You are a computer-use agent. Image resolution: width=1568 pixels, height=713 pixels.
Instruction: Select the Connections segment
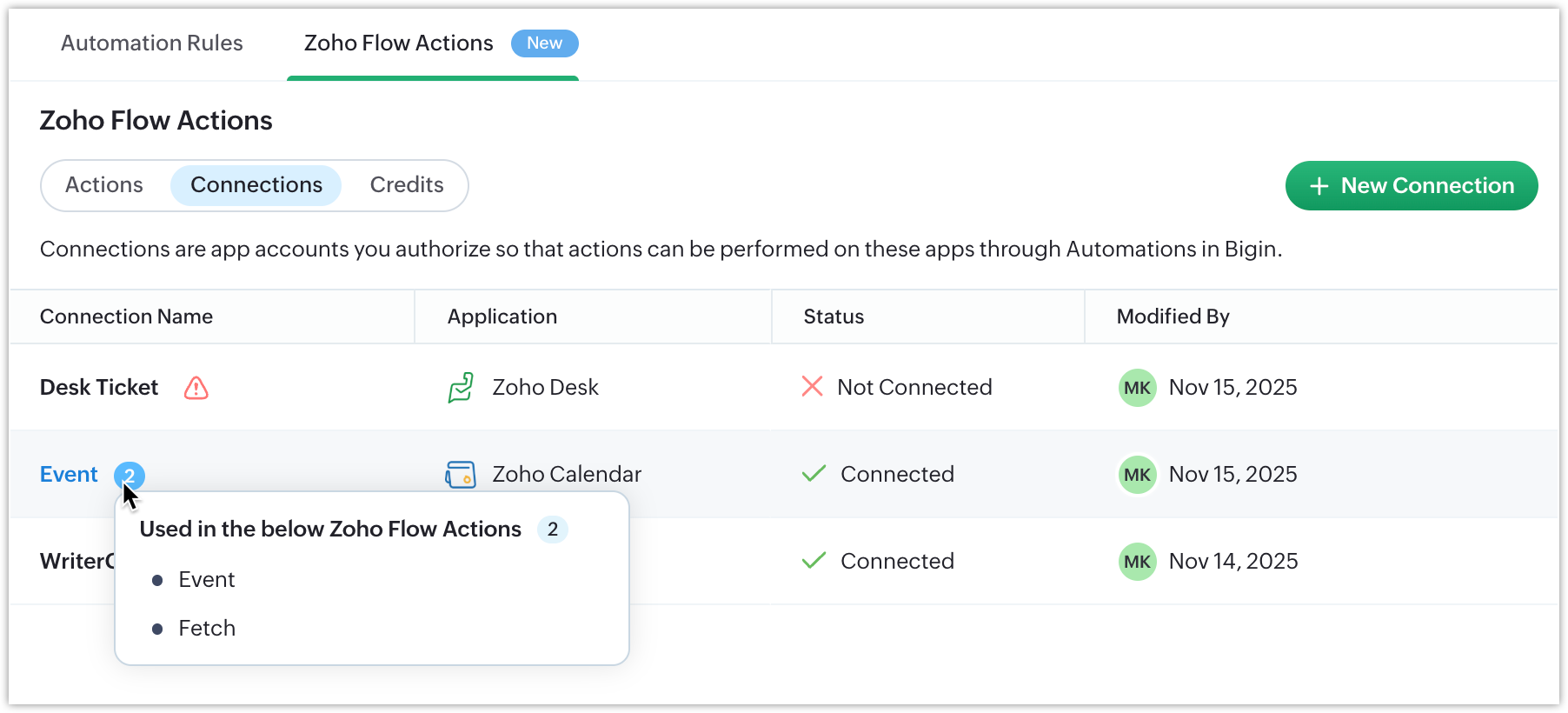click(256, 185)
